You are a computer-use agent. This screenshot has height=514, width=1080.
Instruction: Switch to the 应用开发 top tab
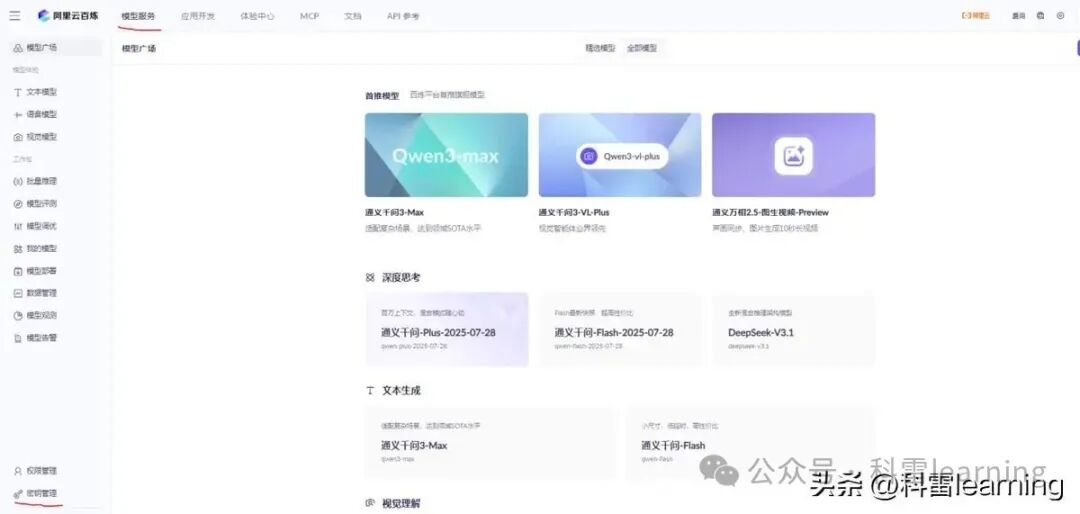coord(198,16)
